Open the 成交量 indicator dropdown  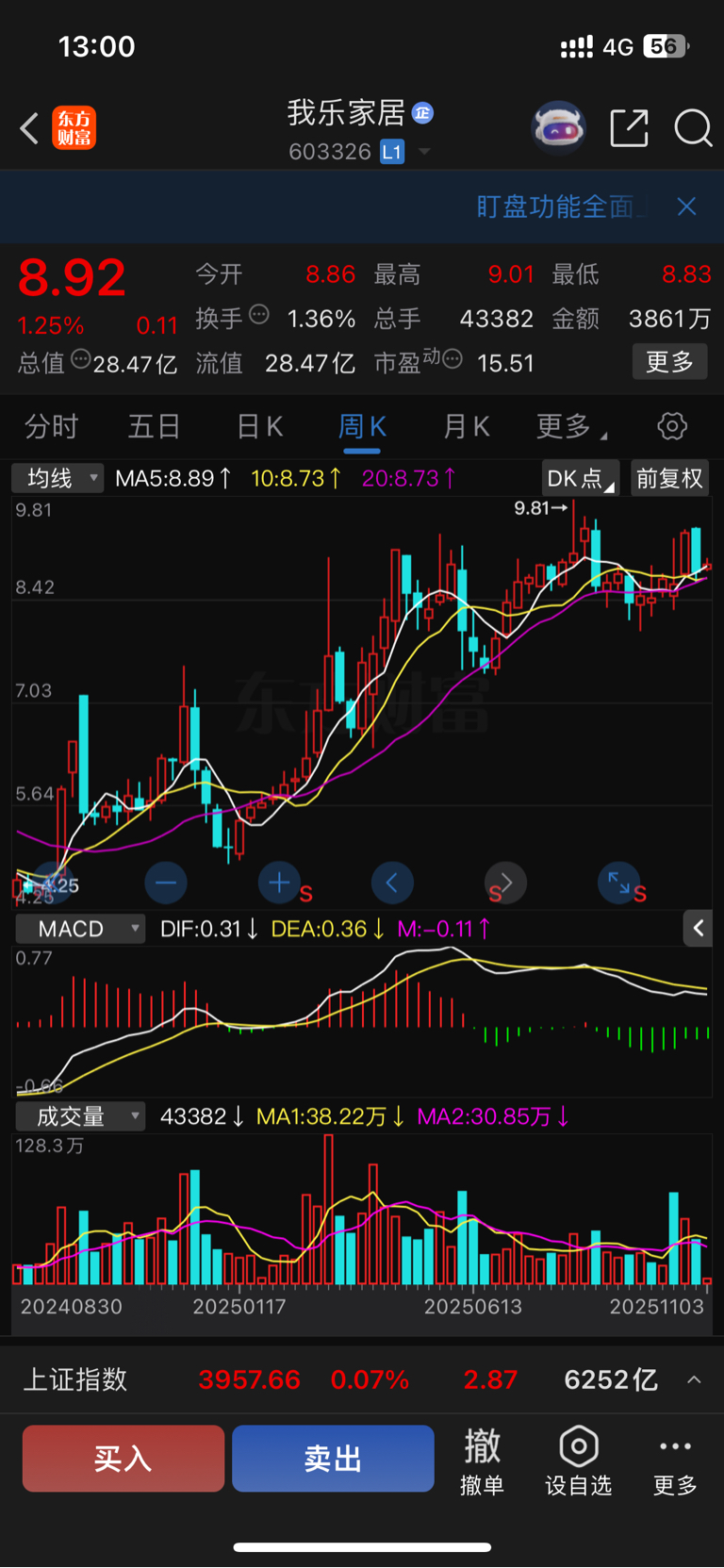tap(80, 1116)
